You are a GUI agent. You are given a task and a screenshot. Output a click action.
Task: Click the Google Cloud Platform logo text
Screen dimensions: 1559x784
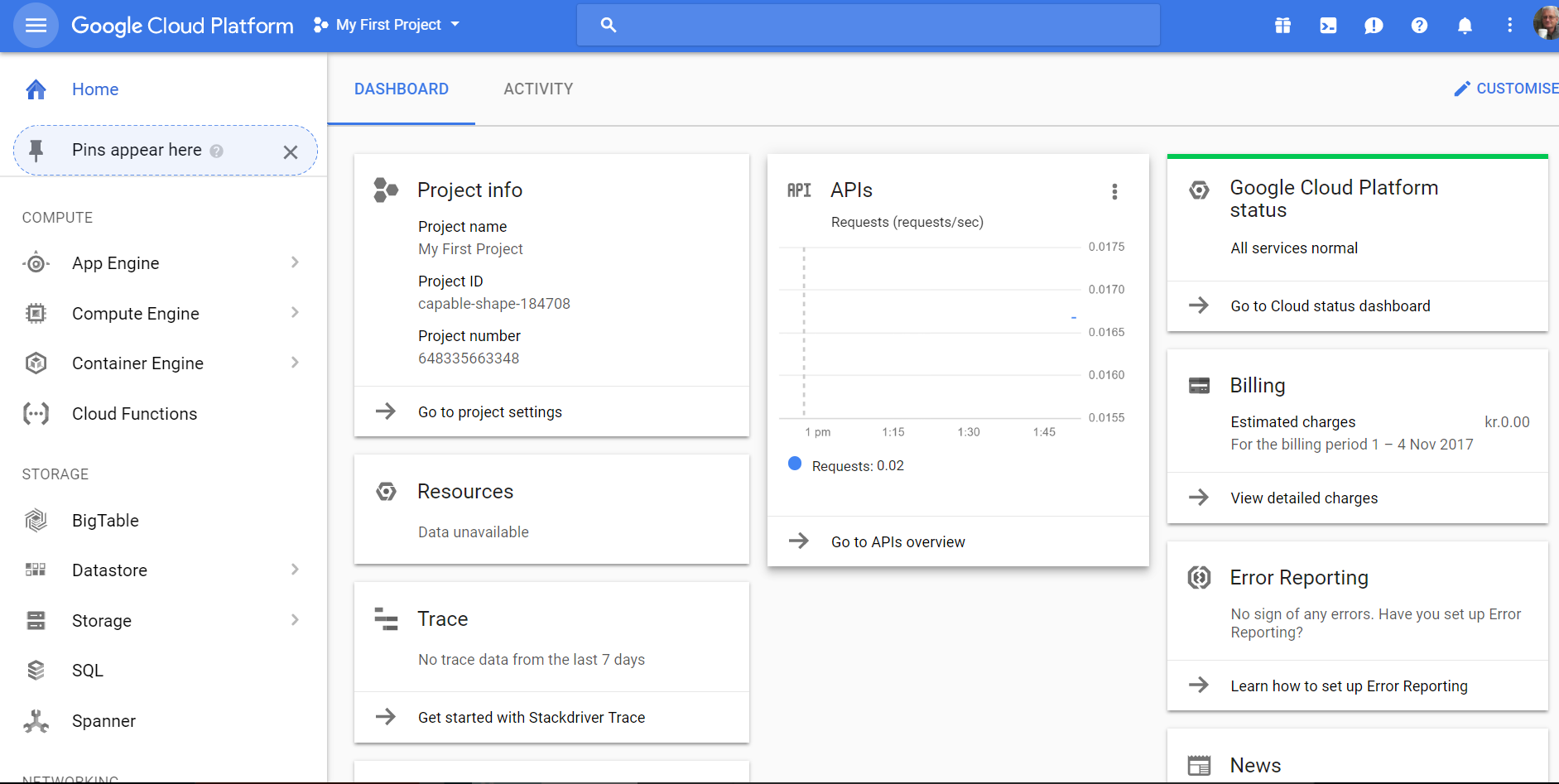click(x=182, y=26)
